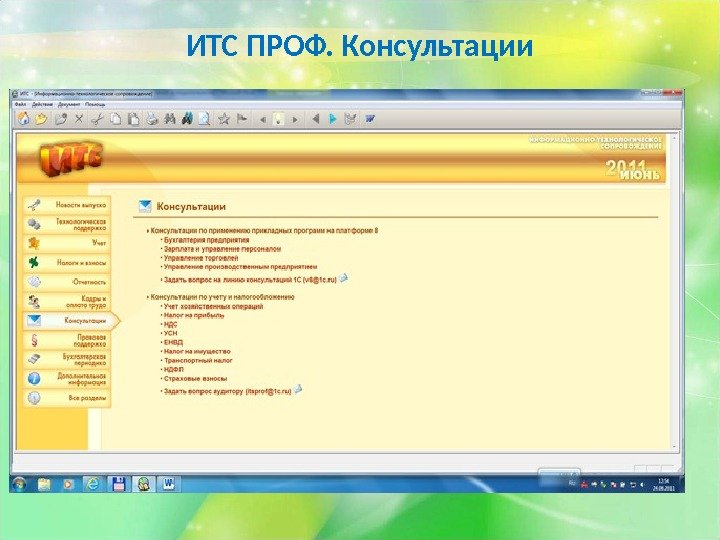Open the Отчетность sidebar section
This screenshot has width=720, height=540.
(67, 282)
